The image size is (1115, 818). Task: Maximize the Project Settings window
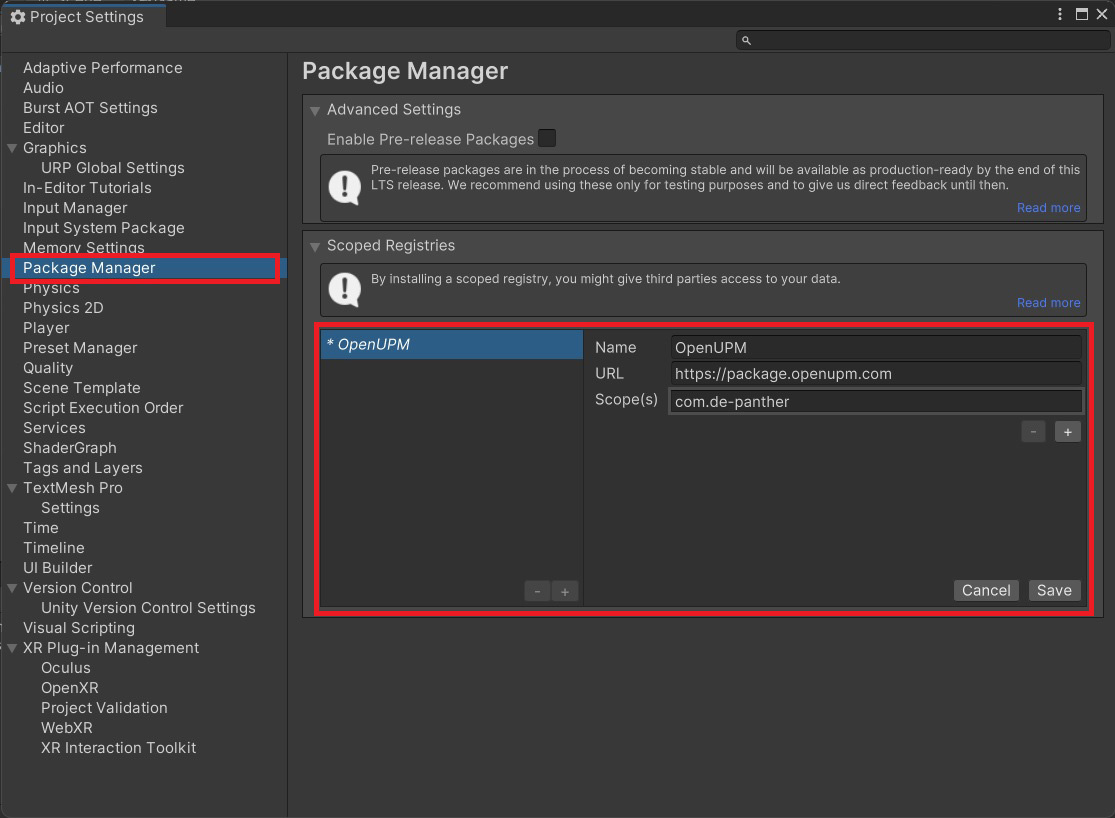(1082, 14)
